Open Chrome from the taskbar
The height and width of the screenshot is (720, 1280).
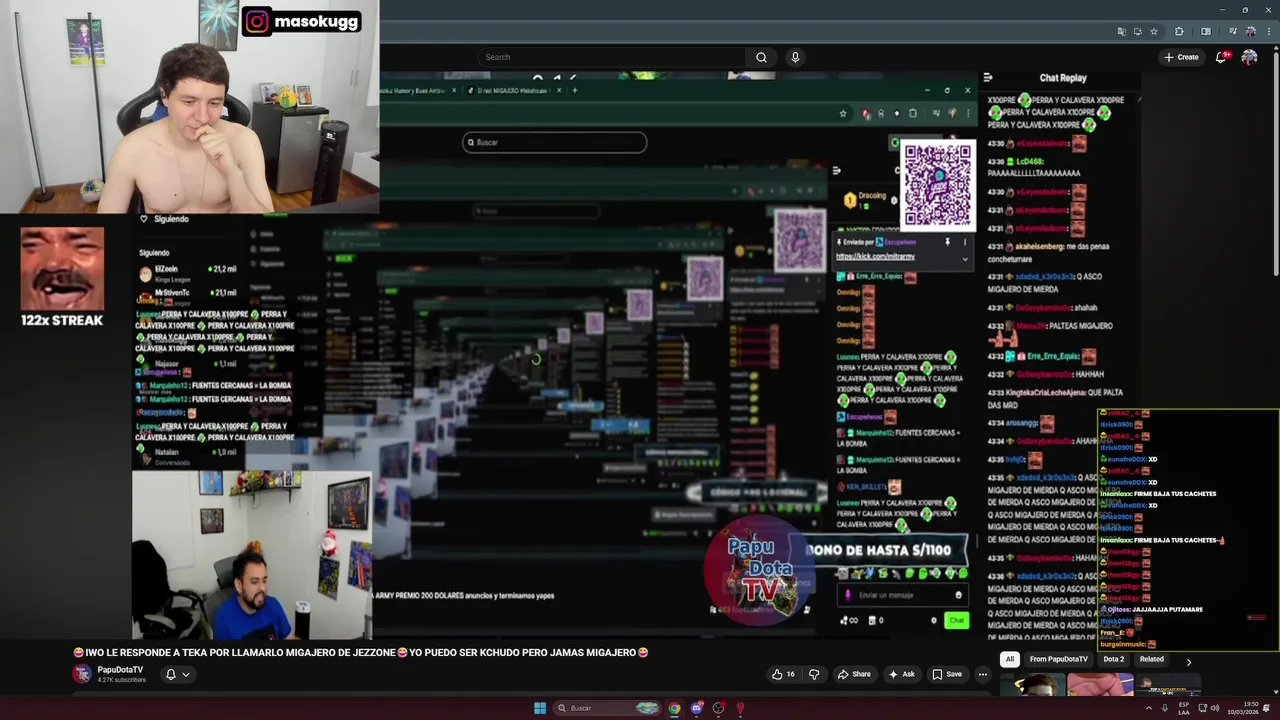click(675, 708)
